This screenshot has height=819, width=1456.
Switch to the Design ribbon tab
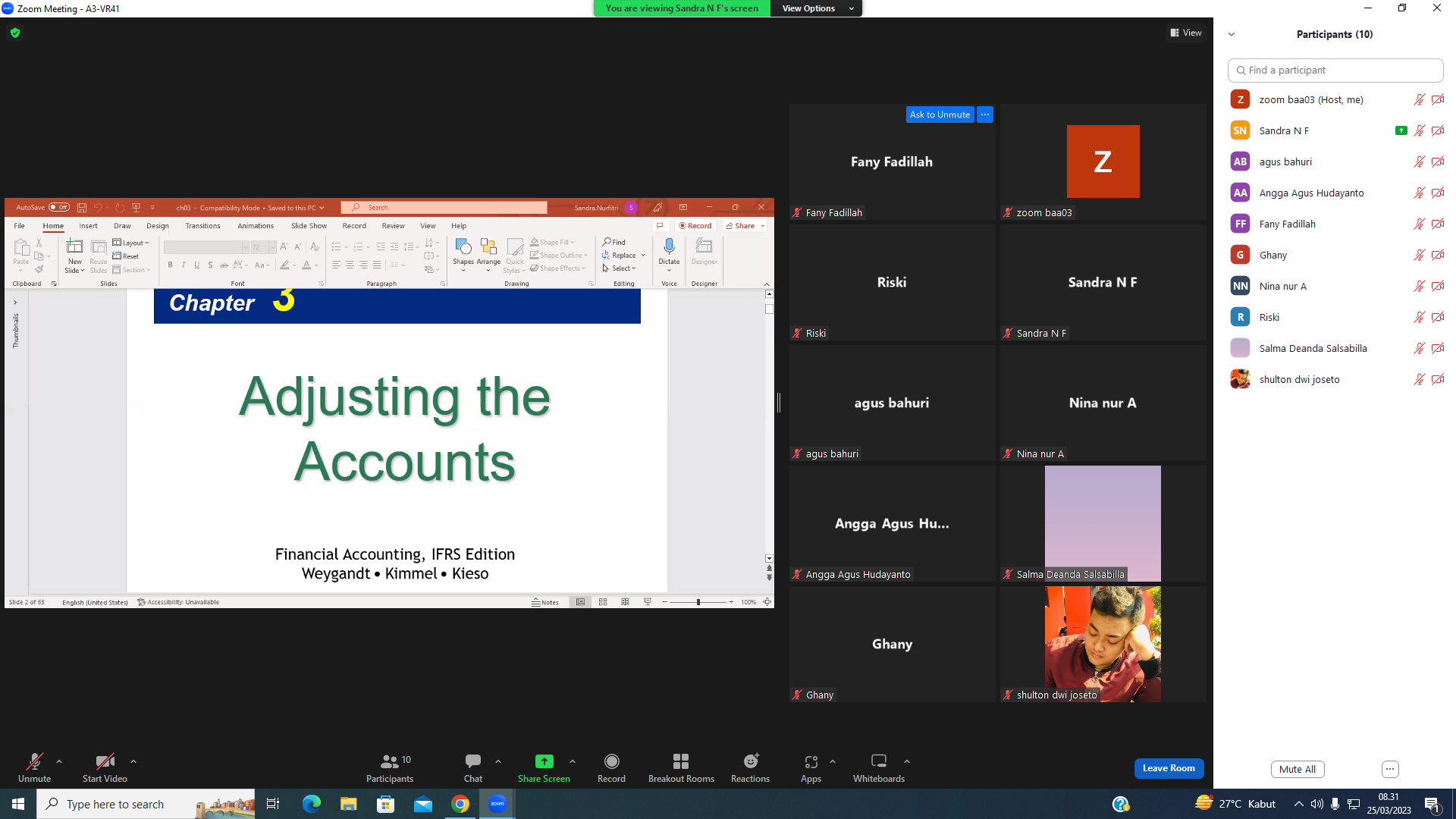click(158, 226)
